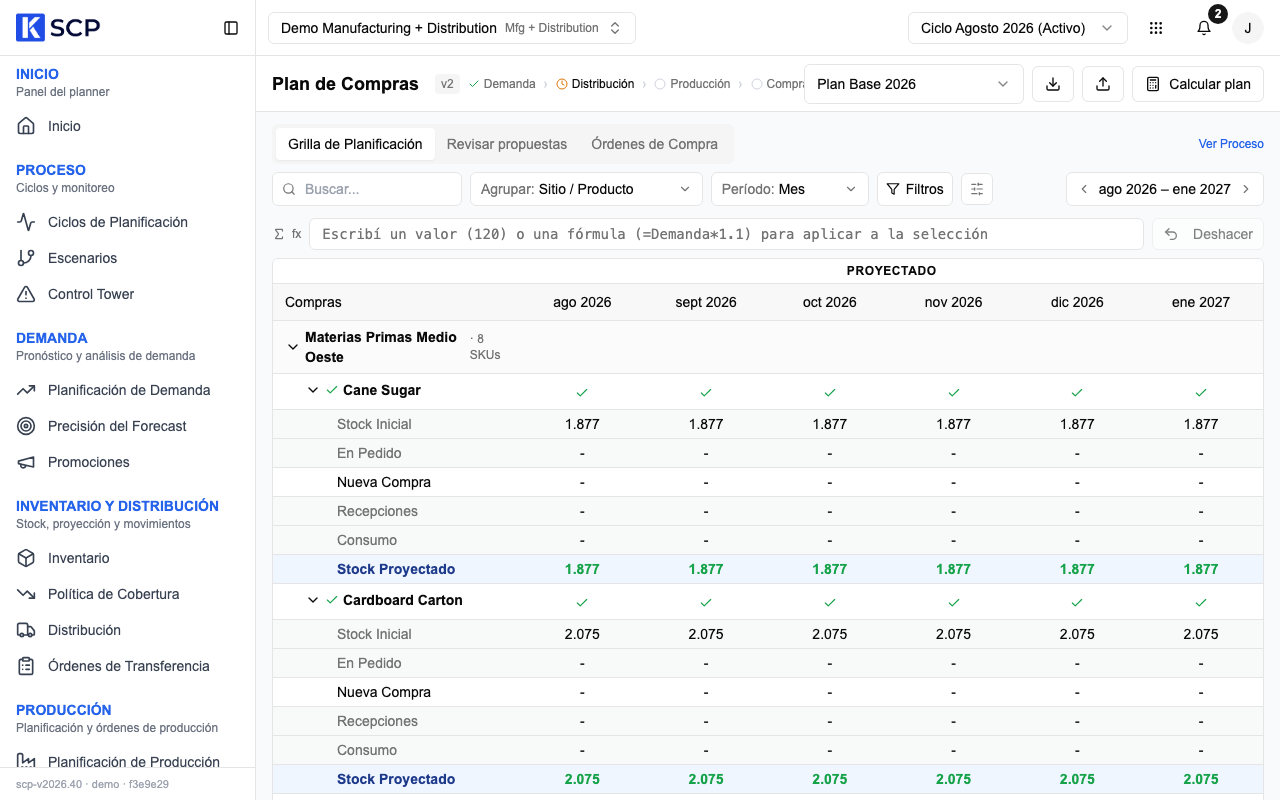Collapse the sidebar with panel icon

click(x=231, y=28)
